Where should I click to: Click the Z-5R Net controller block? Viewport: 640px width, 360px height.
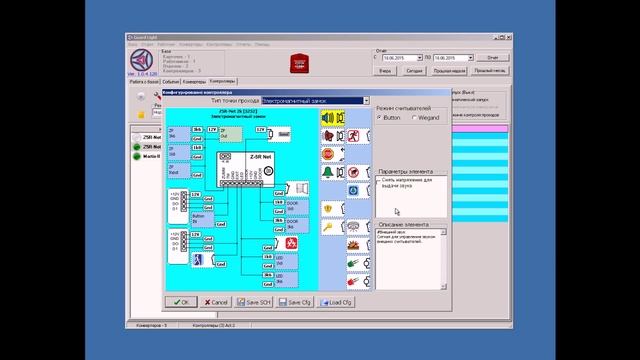tap(246, 169)
